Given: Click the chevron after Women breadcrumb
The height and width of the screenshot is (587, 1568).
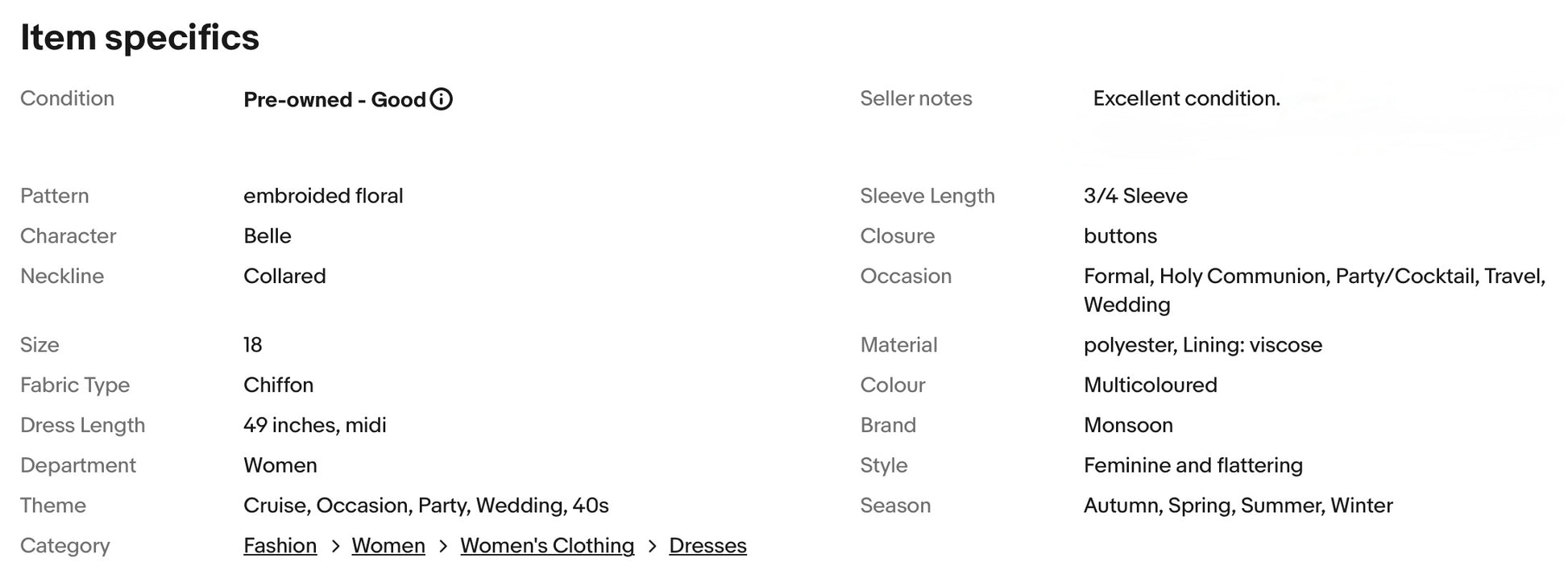Looking at the screenshot, I should (443, 547).
